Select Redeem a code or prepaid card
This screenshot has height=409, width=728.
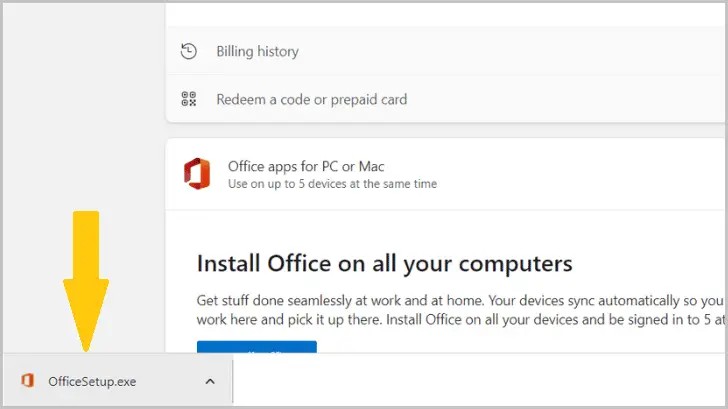311,99
